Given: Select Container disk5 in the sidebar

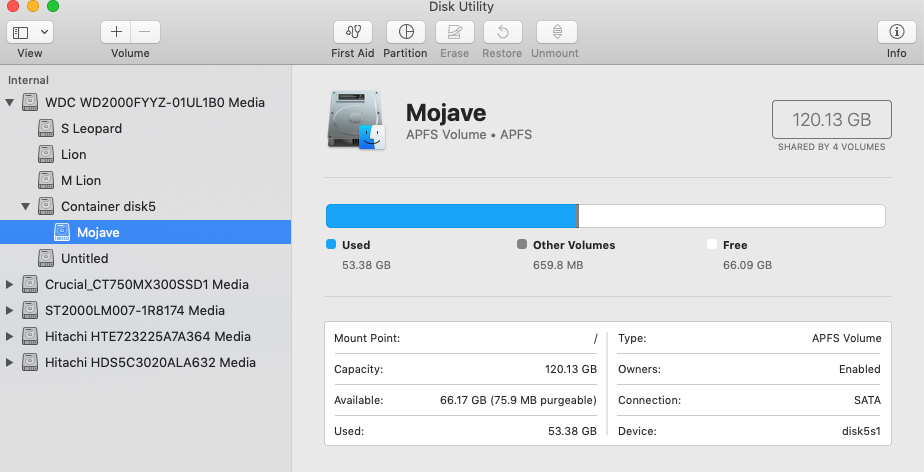Looking at the screenshot, I should [x=108, y=206].
